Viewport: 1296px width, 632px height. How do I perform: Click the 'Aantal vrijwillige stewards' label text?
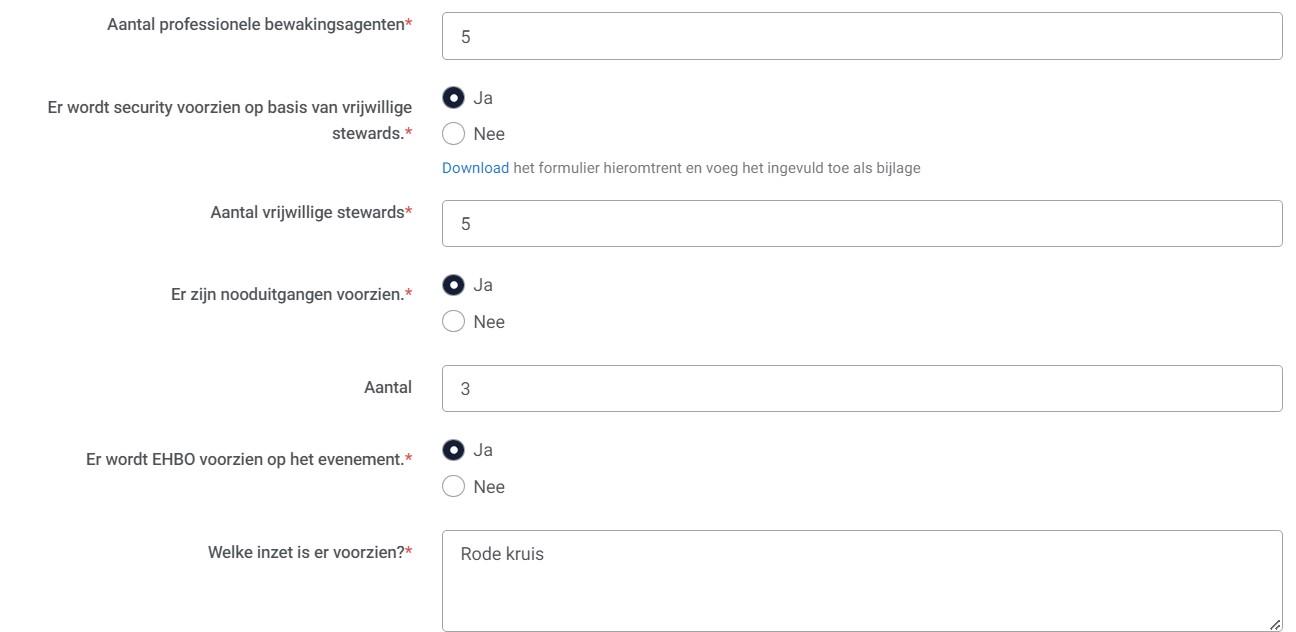click(307, 212)
